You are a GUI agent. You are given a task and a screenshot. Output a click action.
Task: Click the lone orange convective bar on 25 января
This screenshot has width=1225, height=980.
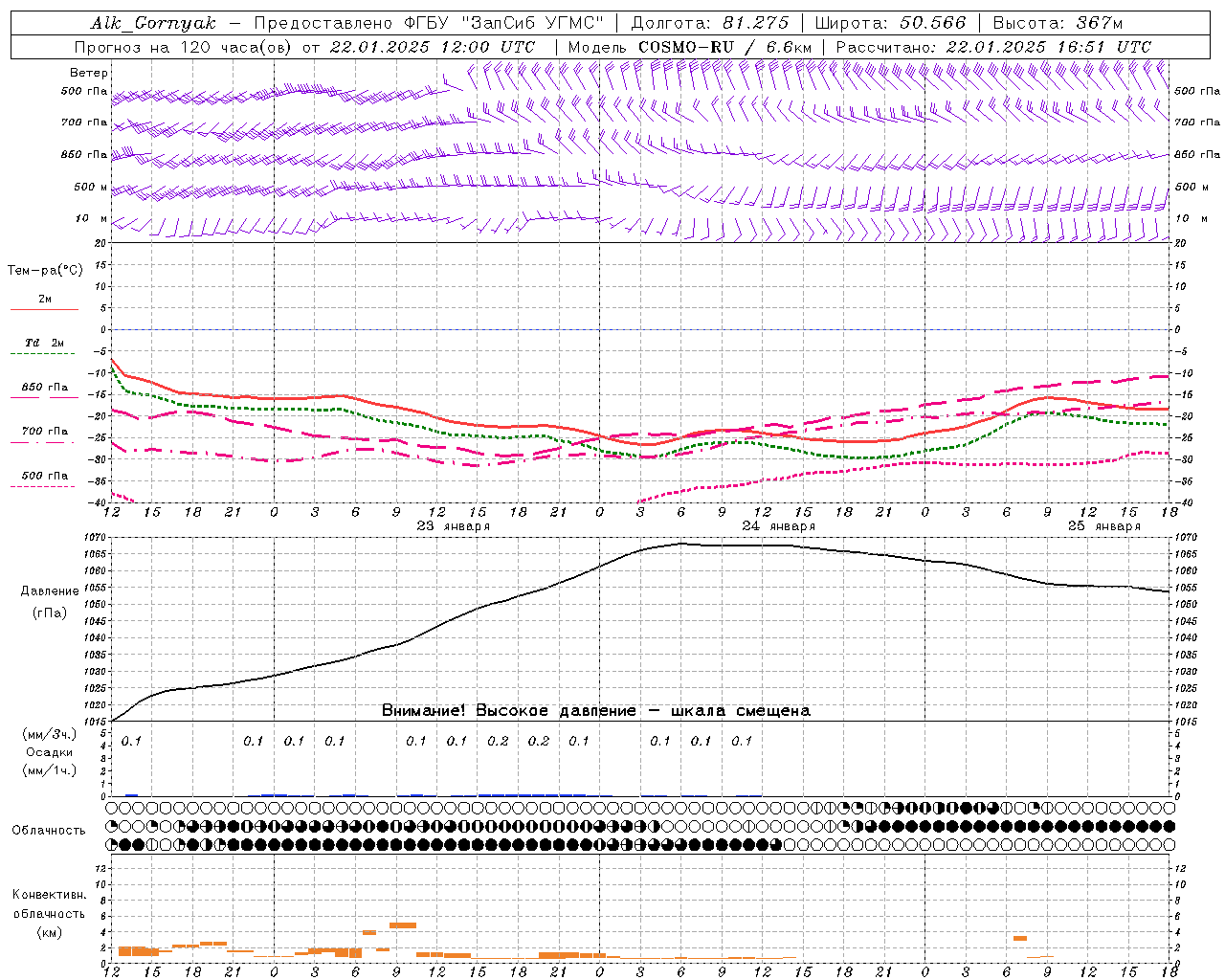pos(1020,938)
